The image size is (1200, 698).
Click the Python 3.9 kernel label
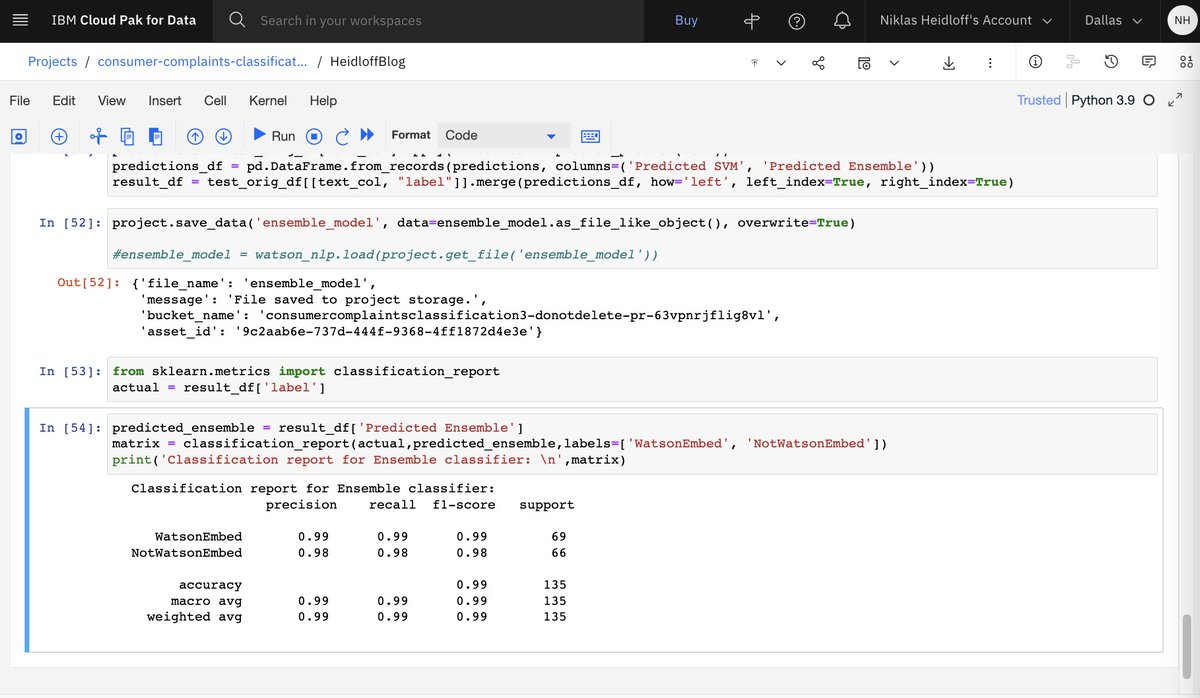point(1103,100)
